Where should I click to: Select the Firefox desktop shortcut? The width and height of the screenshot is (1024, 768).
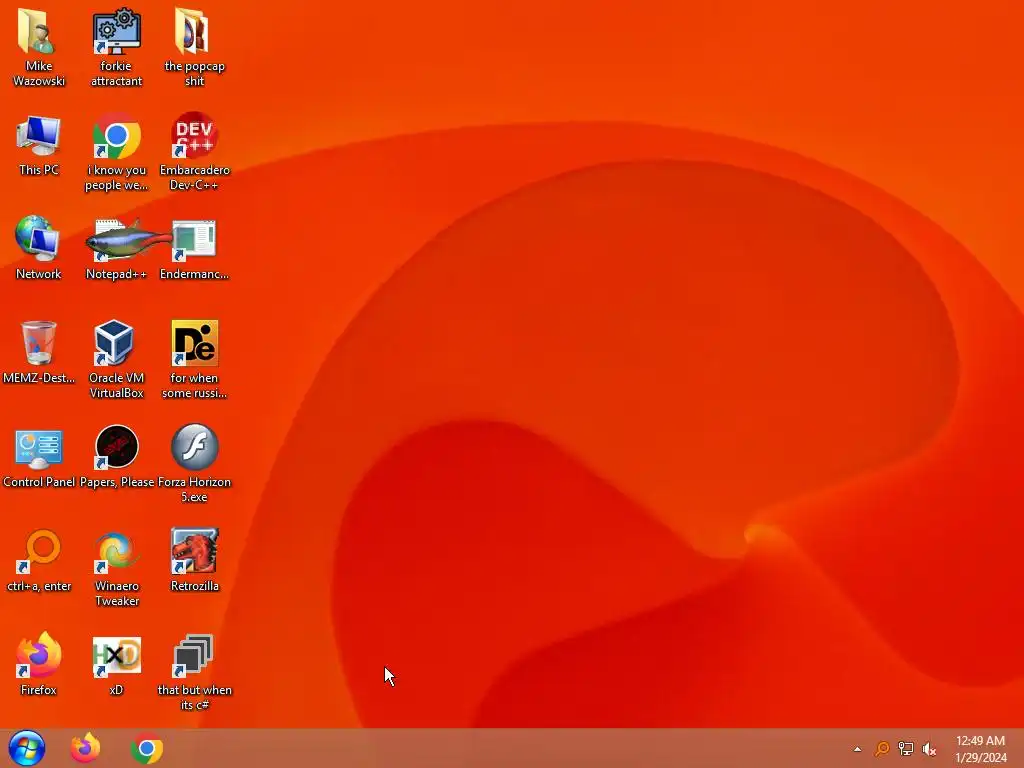coord(39,654)
